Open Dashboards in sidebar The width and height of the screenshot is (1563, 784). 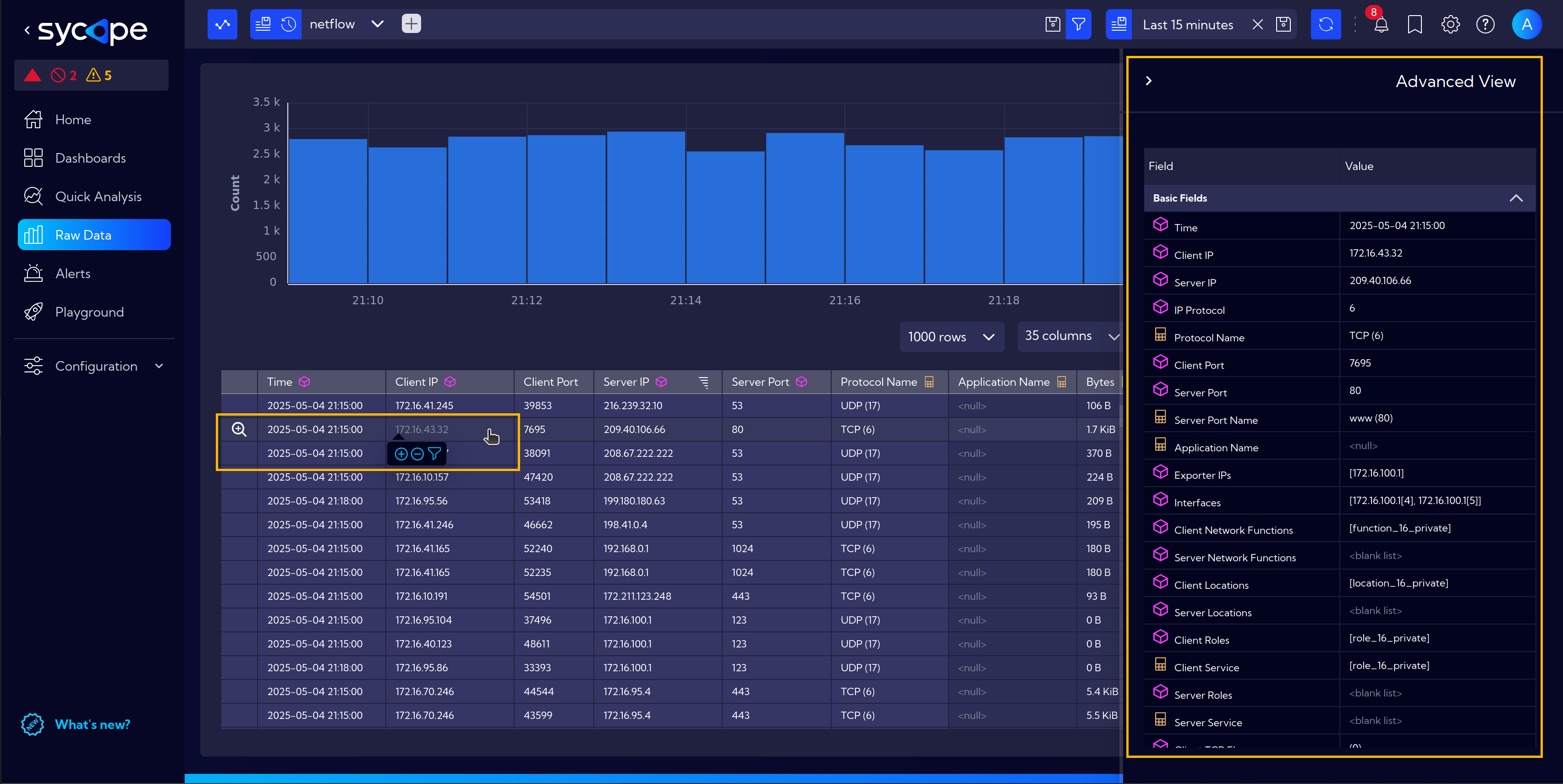94,158
